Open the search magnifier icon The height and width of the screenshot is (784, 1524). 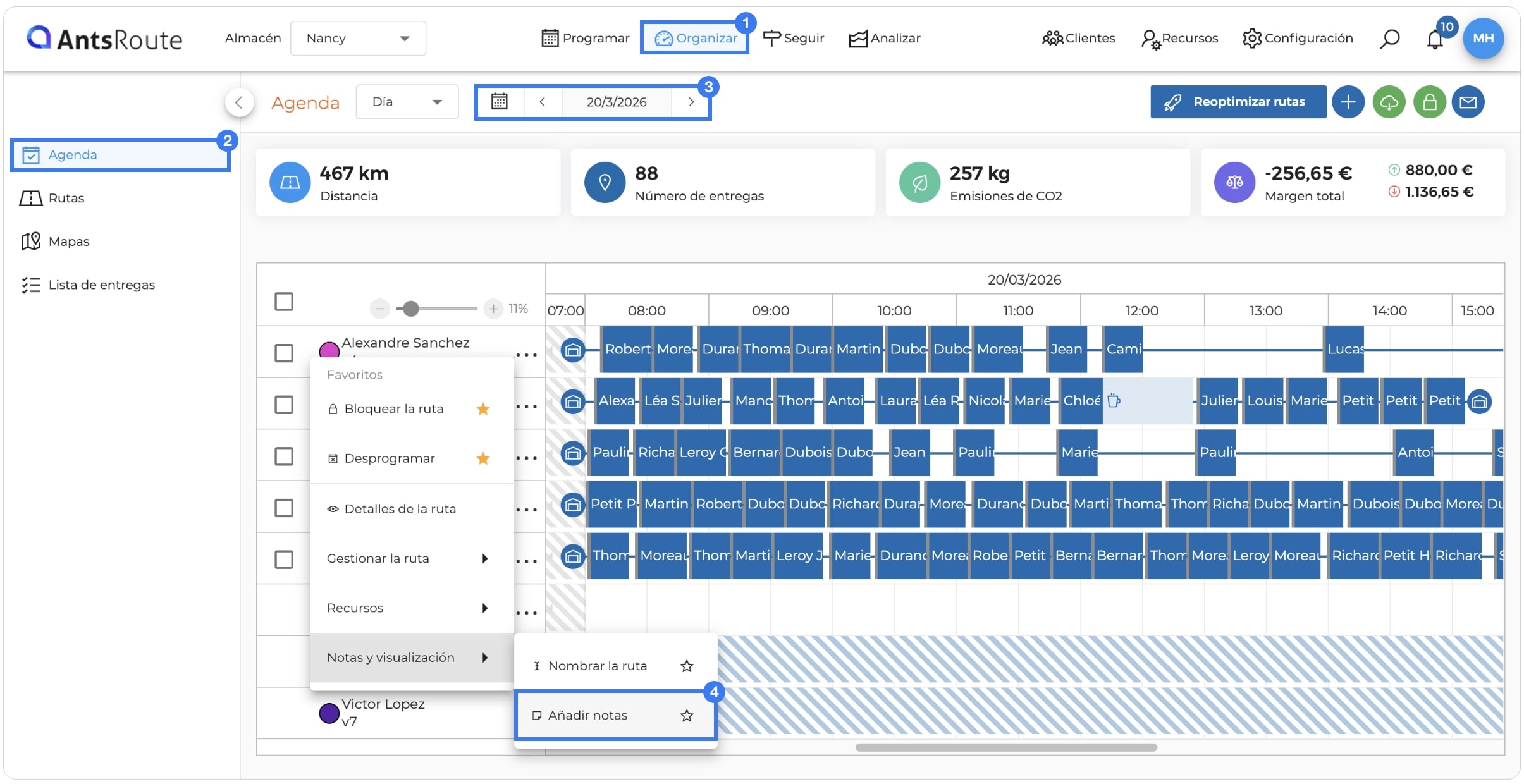(x=1389, y=39)
